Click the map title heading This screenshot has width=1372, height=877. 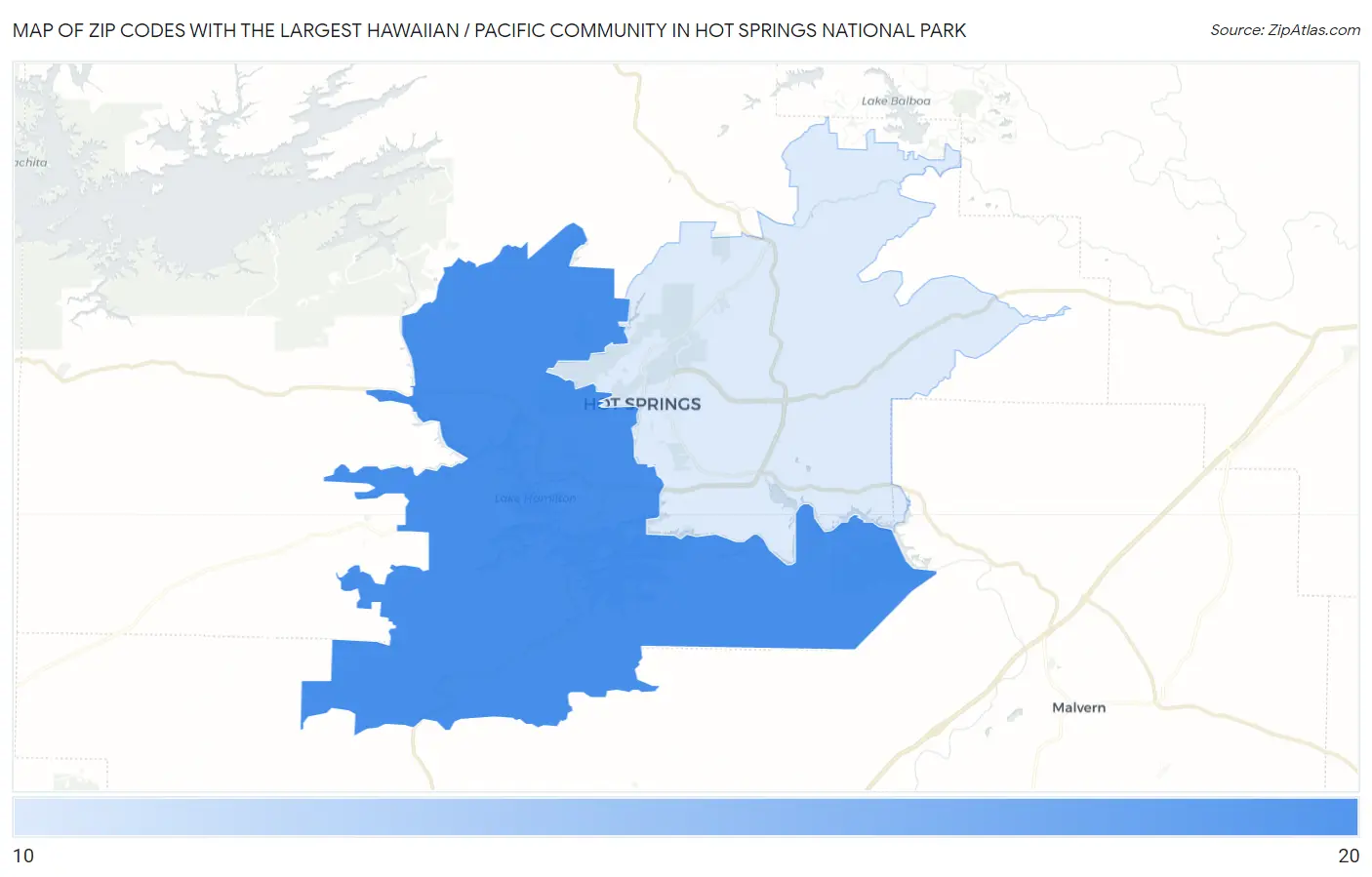[489, 30]
